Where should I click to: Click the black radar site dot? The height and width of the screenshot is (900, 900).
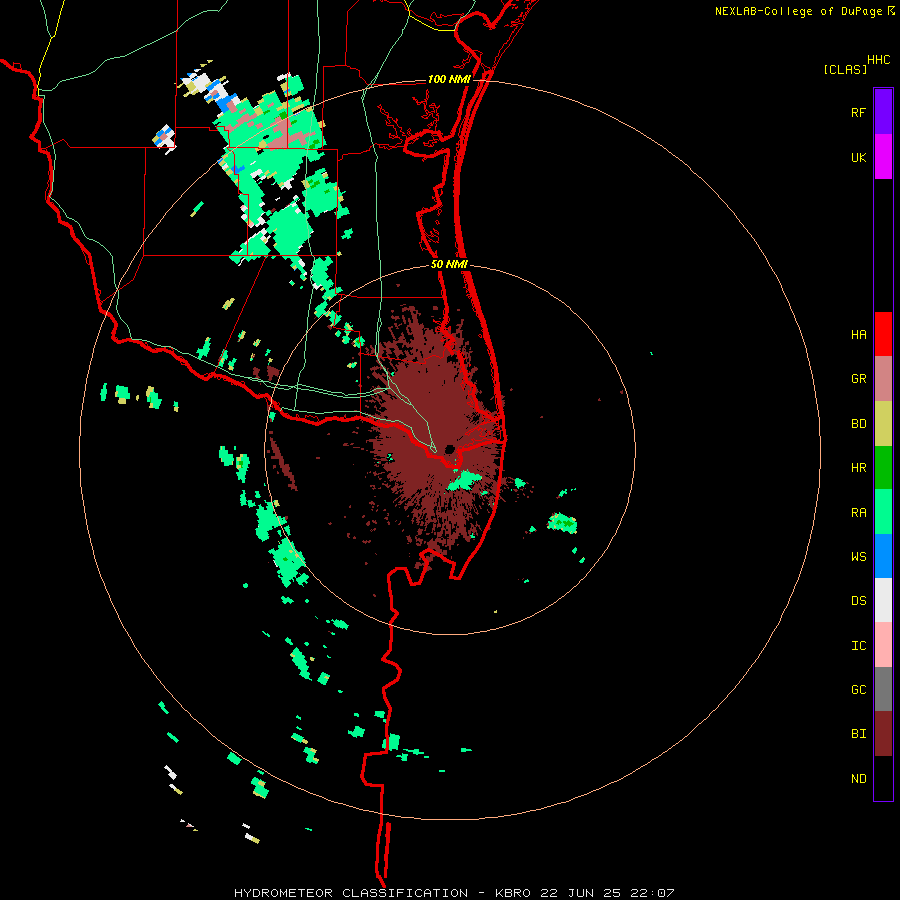coord(449,449)
